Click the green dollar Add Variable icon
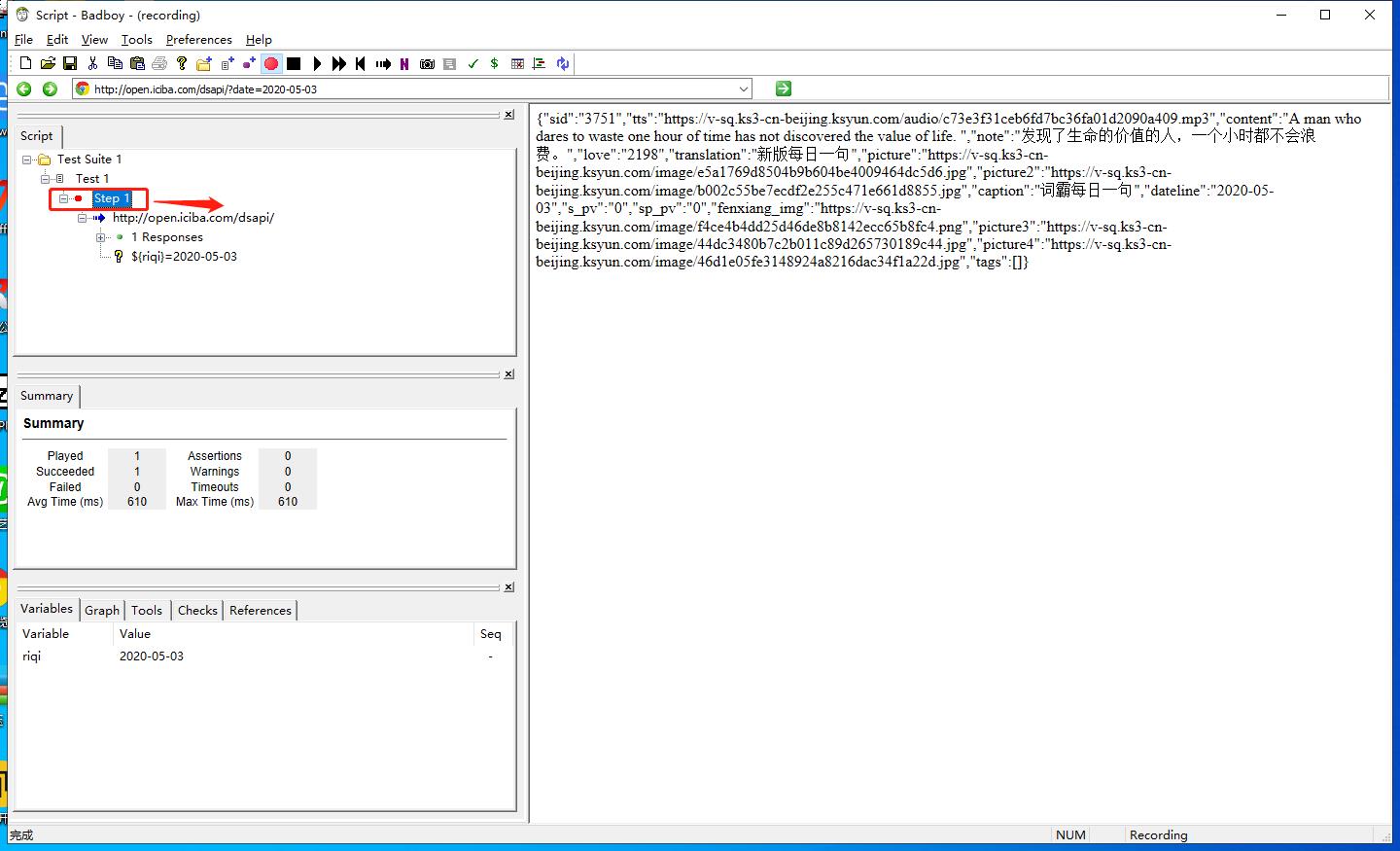 tap(495, 63)
